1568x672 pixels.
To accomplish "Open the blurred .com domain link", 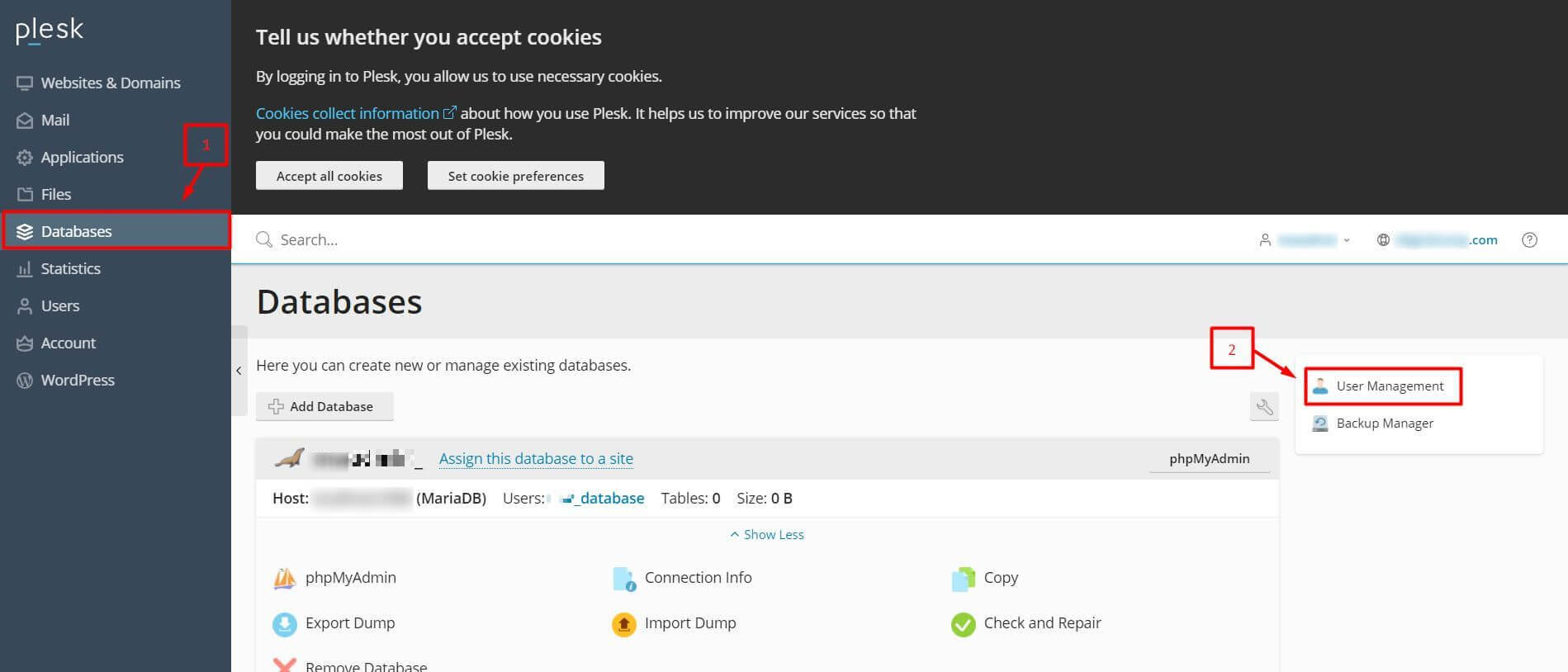I will tap(1447, 240).
